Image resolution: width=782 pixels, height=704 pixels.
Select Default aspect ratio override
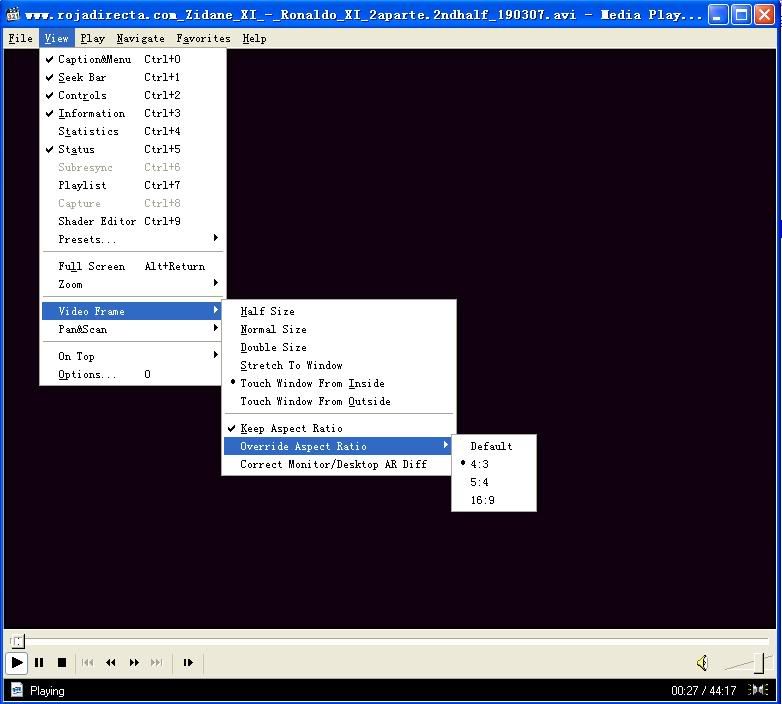point(494,446)
